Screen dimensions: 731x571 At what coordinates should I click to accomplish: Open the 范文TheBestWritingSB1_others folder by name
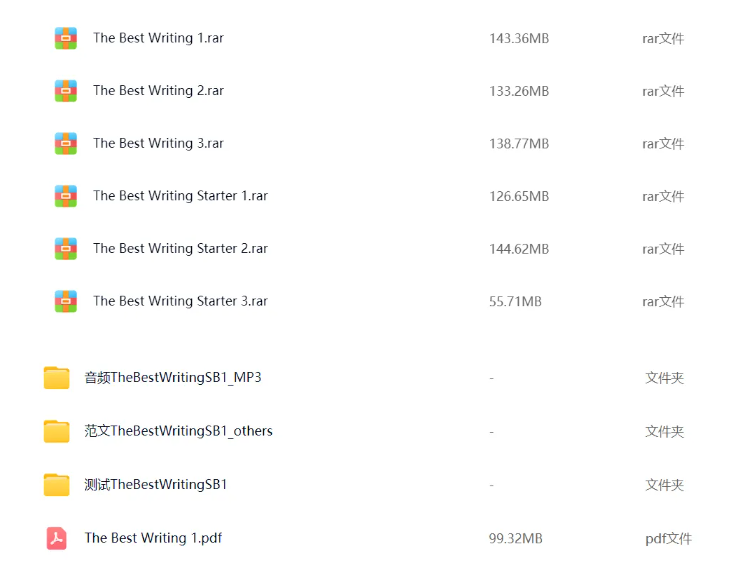pos(178,431)
